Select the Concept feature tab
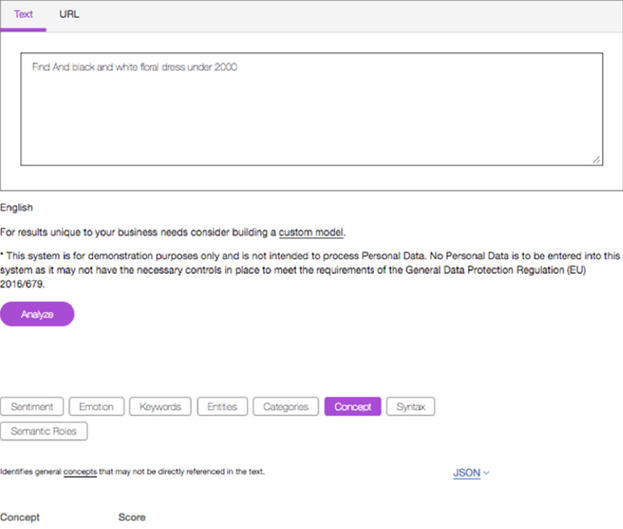 click(x=352, y=407)
